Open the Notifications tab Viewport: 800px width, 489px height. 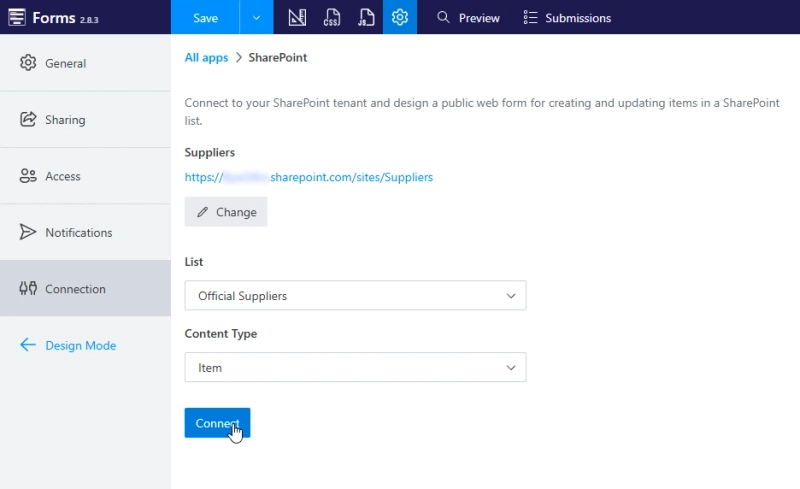pos(85,232)
